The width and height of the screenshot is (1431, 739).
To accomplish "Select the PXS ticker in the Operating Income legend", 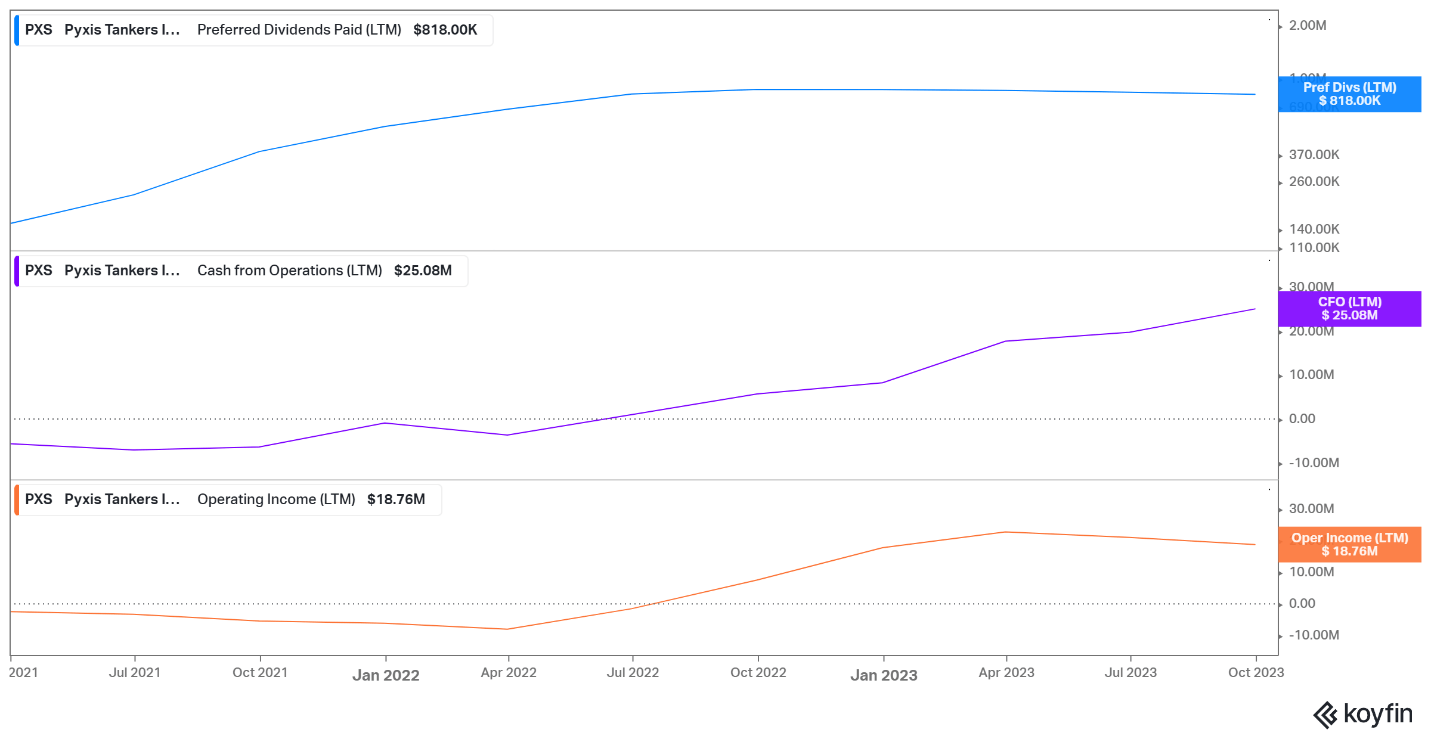I will coord(38,499).
